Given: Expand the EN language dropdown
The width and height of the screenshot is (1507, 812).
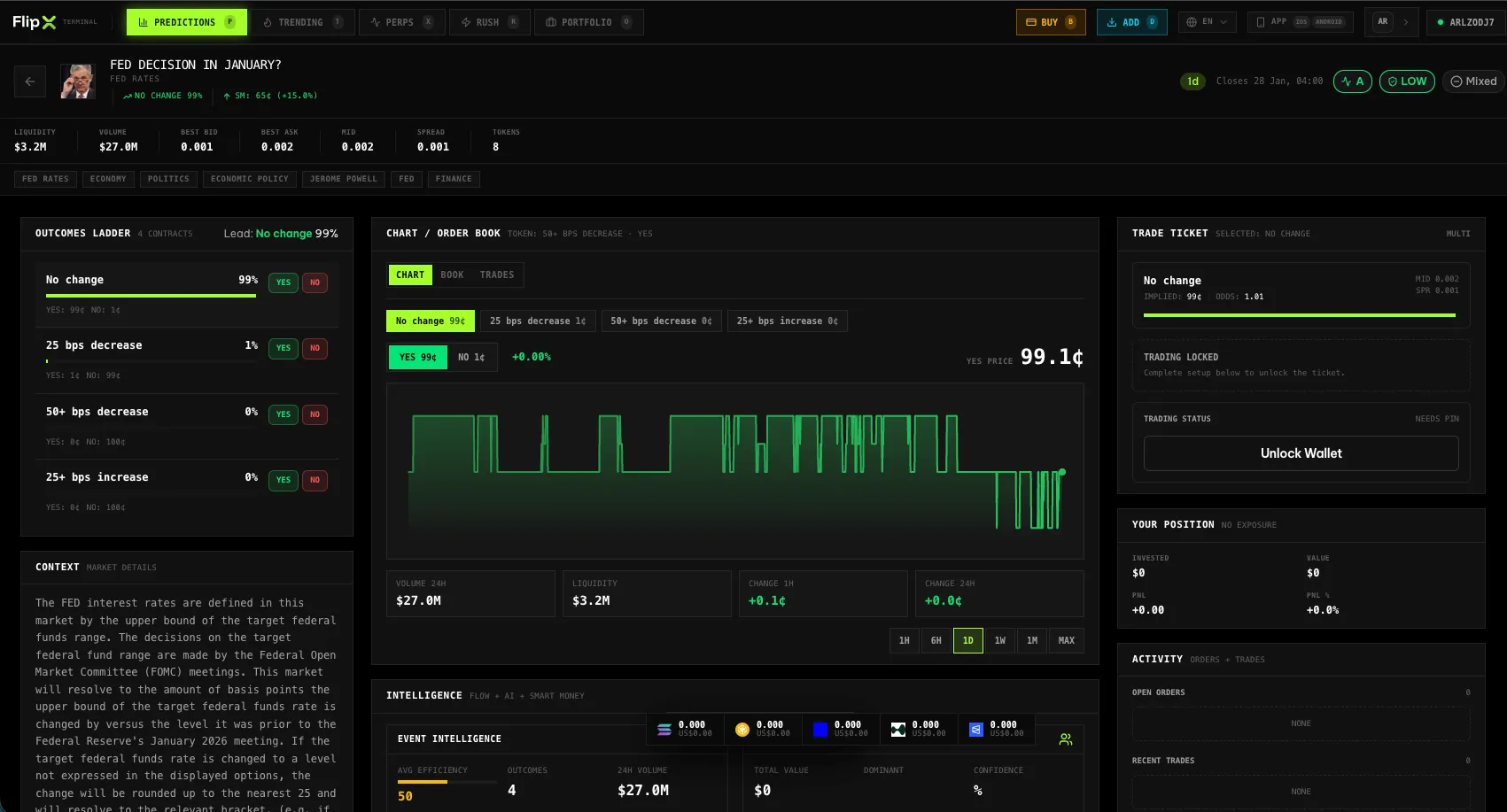Looking at the screenshot, I should pos(1207,22).
